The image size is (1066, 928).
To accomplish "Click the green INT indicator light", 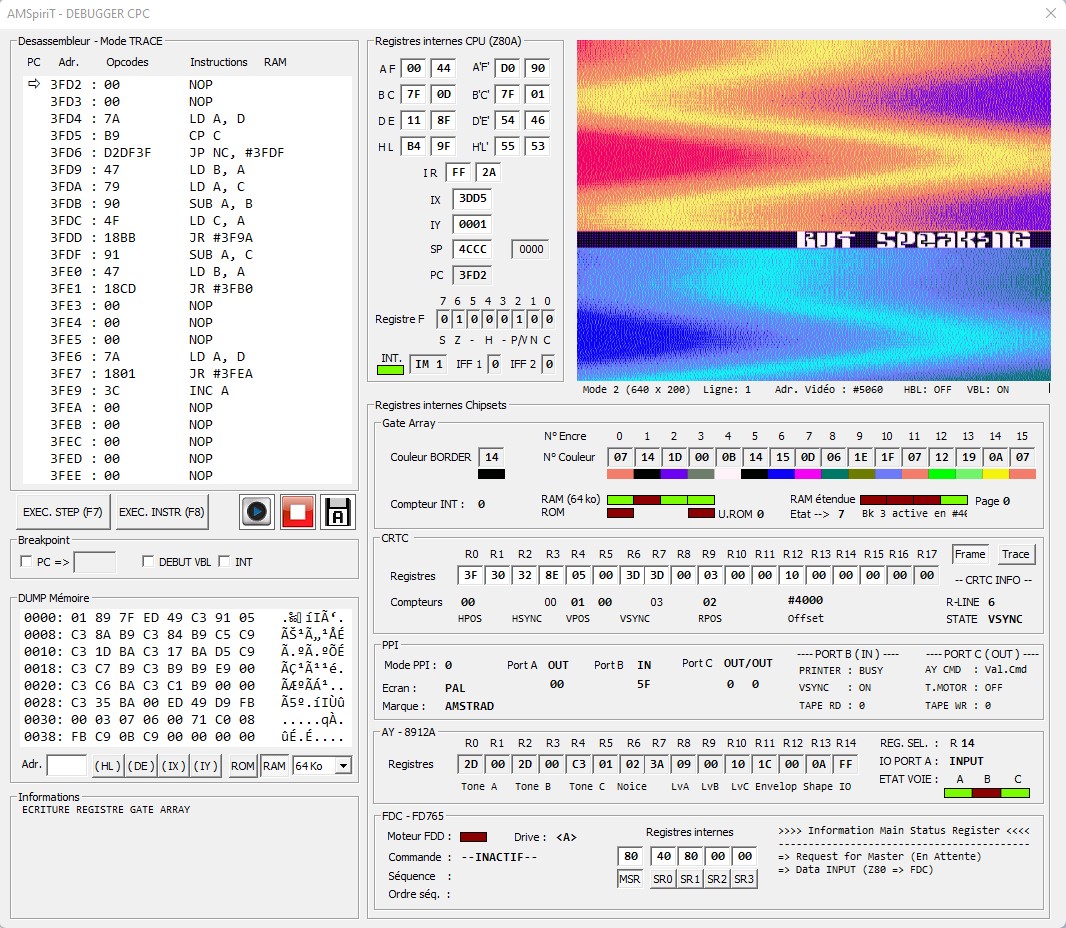I will point(390,370).
